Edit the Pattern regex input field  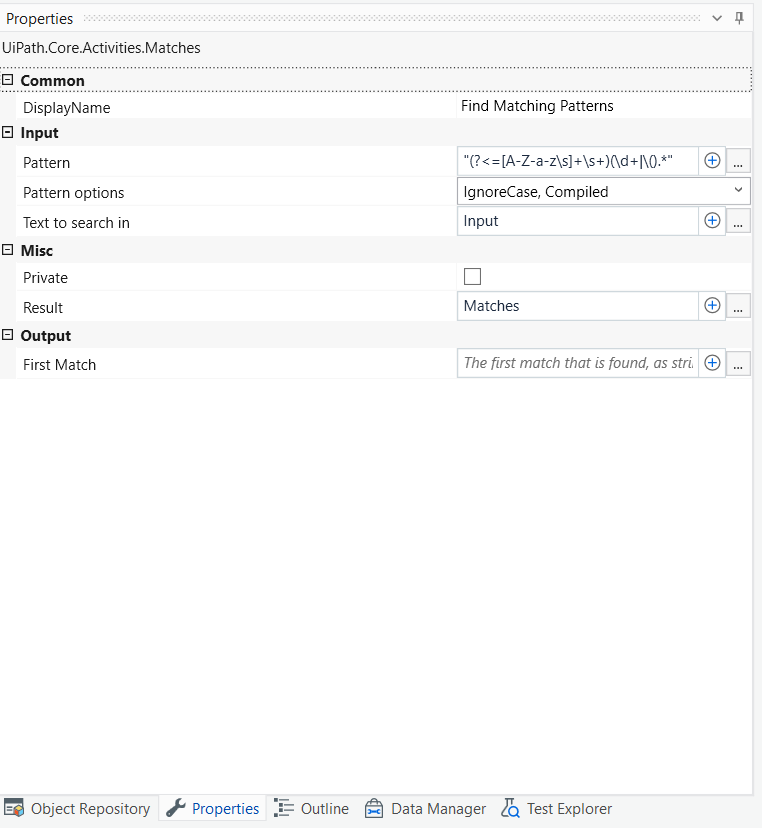click(578, 161)
